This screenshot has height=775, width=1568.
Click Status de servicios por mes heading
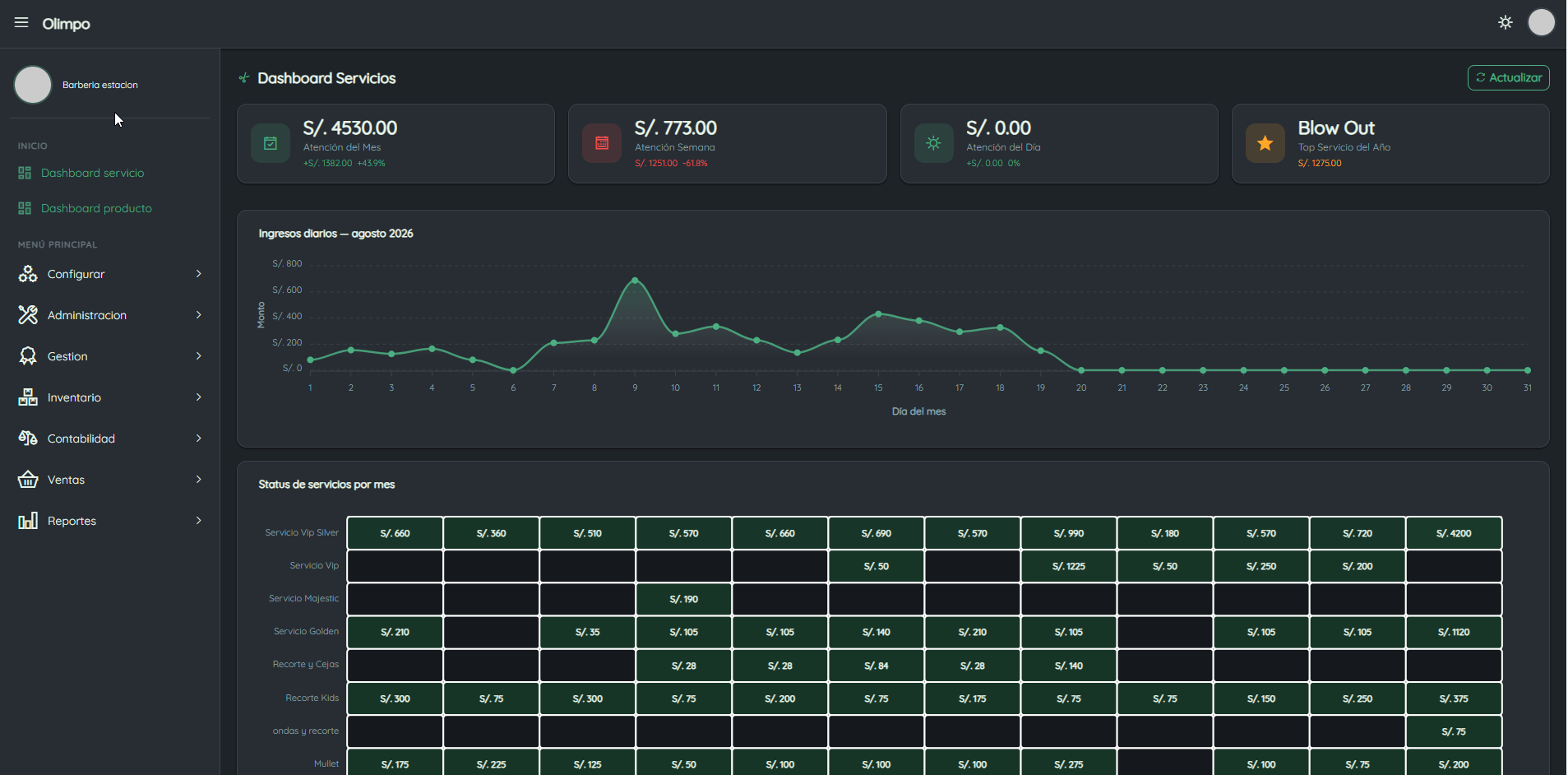(x=326, y=485)
